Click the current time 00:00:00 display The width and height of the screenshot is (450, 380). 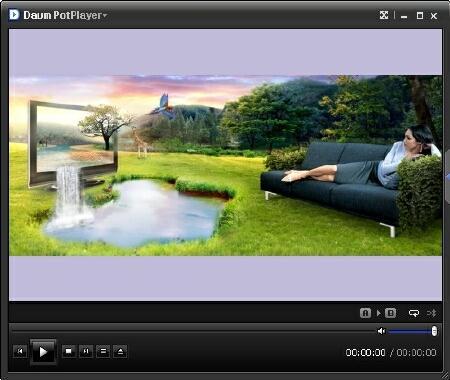coord(365,353)
